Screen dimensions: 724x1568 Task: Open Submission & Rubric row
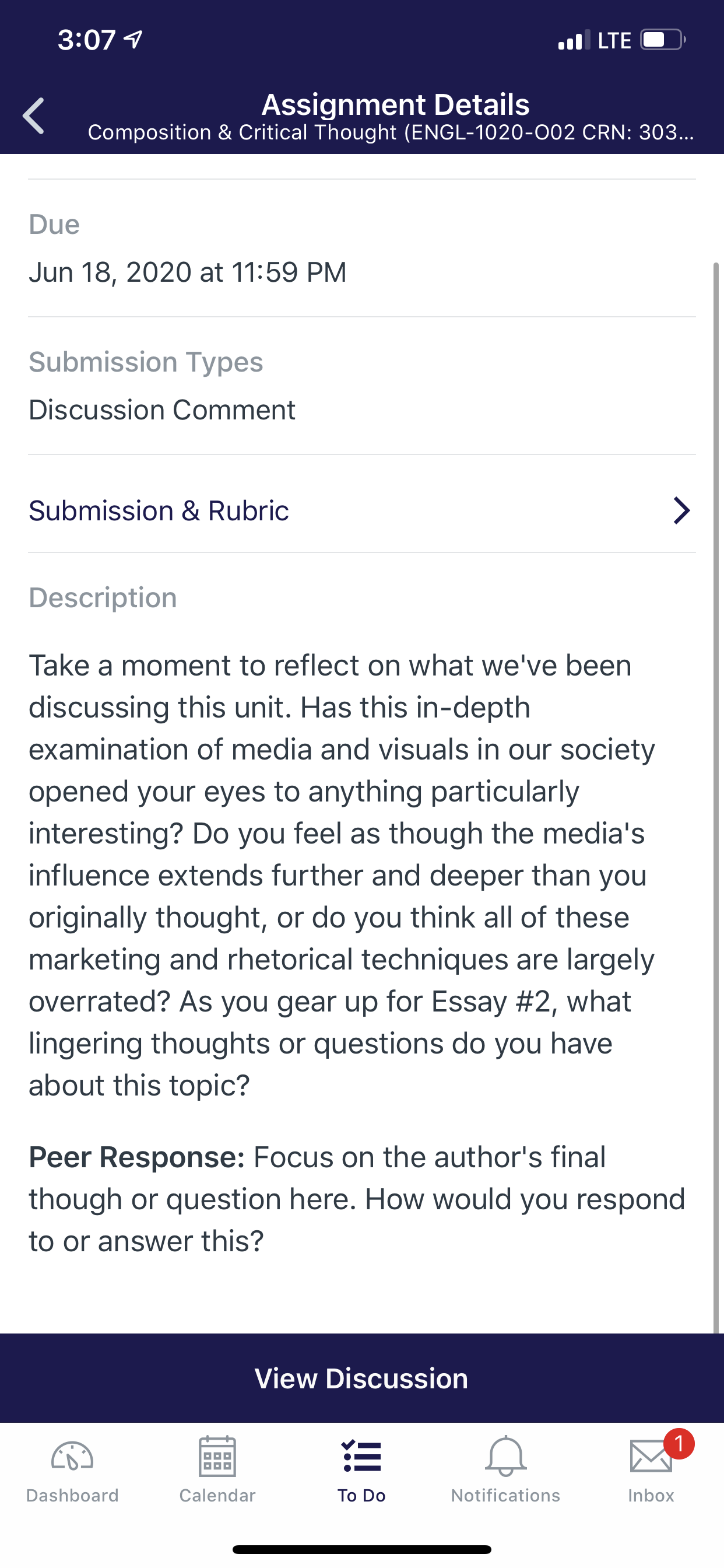361,510
